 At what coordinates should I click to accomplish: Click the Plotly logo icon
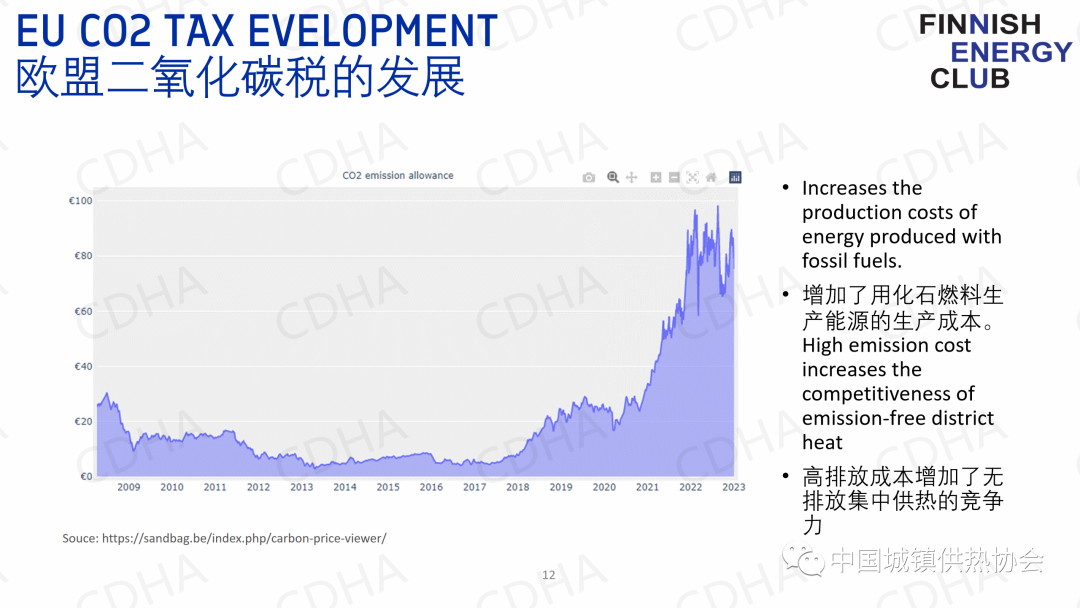pos(735,177)
